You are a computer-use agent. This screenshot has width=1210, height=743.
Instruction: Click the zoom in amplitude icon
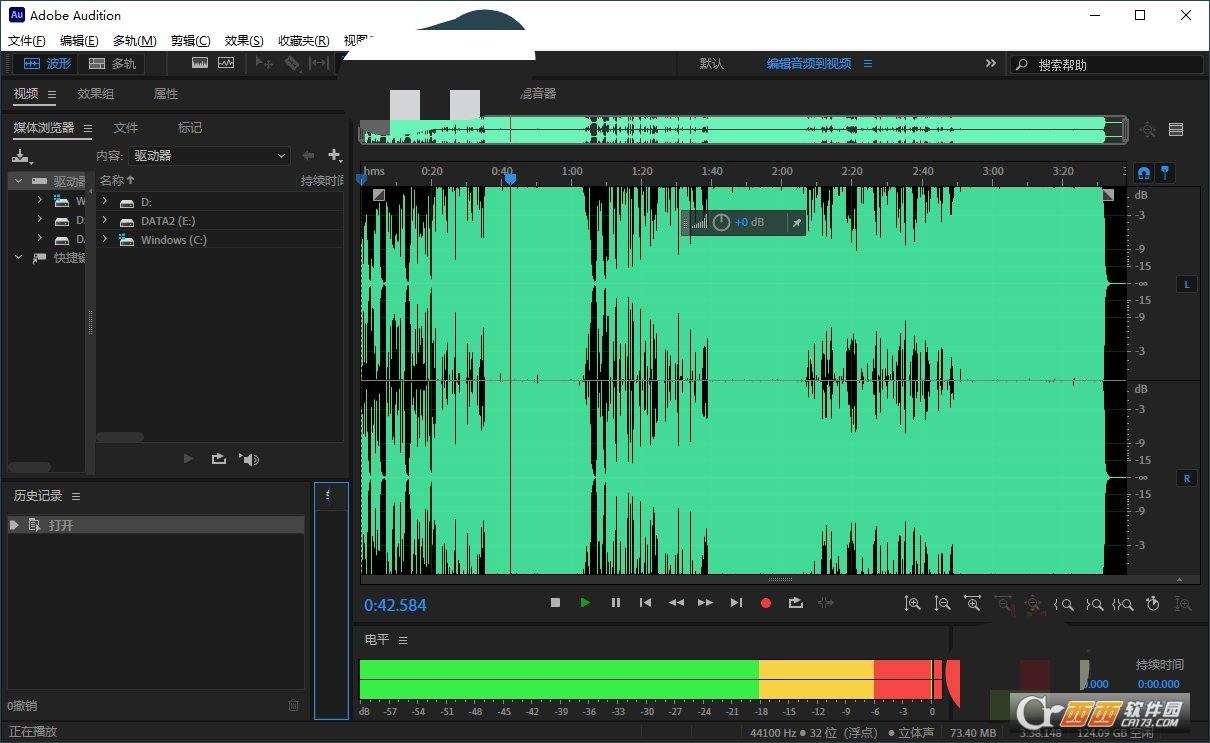912,604
